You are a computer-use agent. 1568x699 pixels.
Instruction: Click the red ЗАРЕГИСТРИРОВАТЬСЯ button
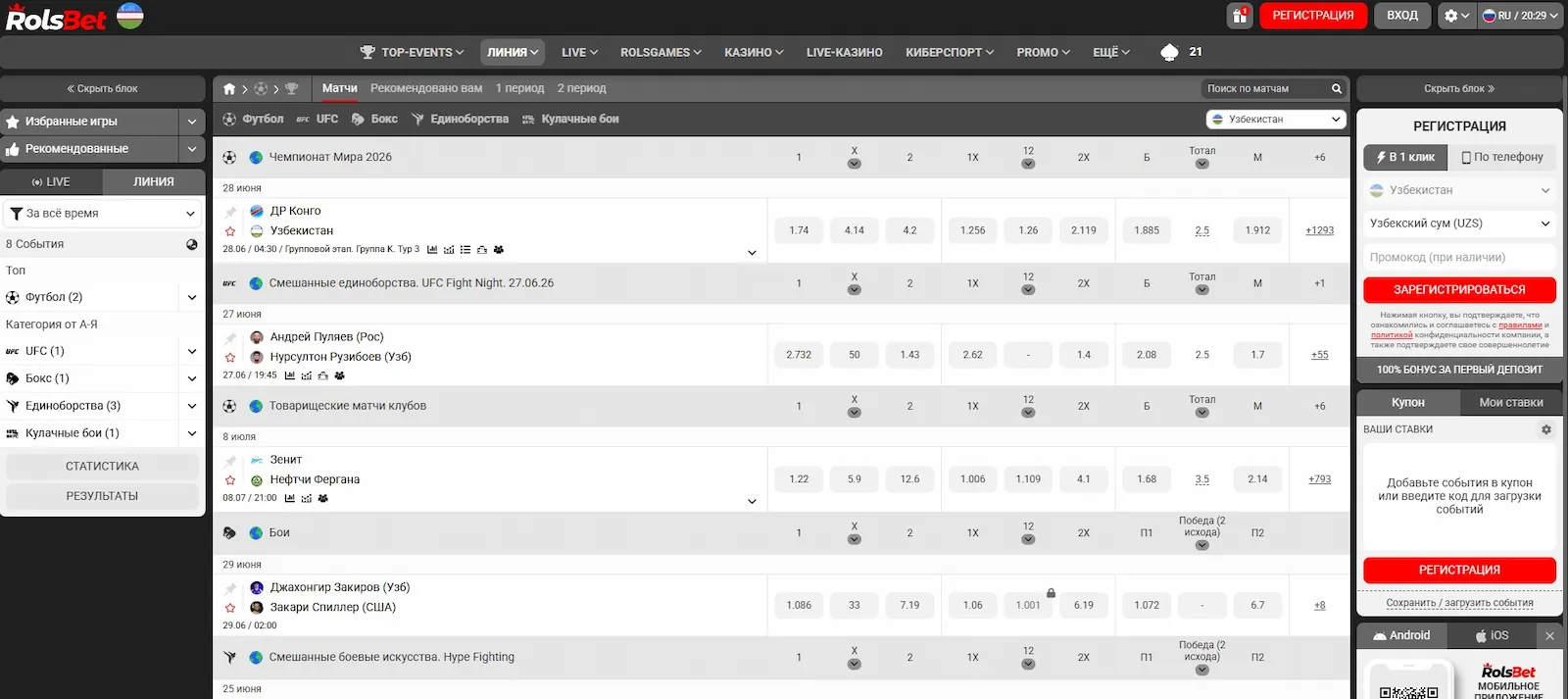coord(1459,290)
